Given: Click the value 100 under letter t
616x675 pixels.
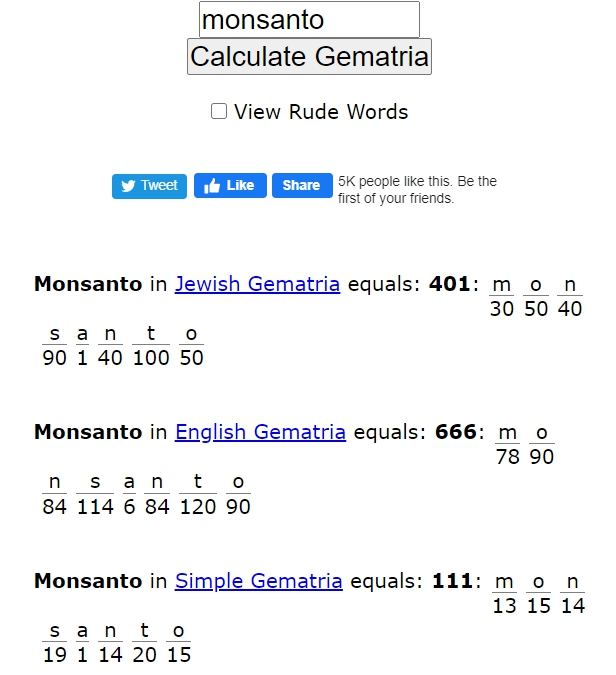Looking at the screenshot, I should (x=151, y=358).
